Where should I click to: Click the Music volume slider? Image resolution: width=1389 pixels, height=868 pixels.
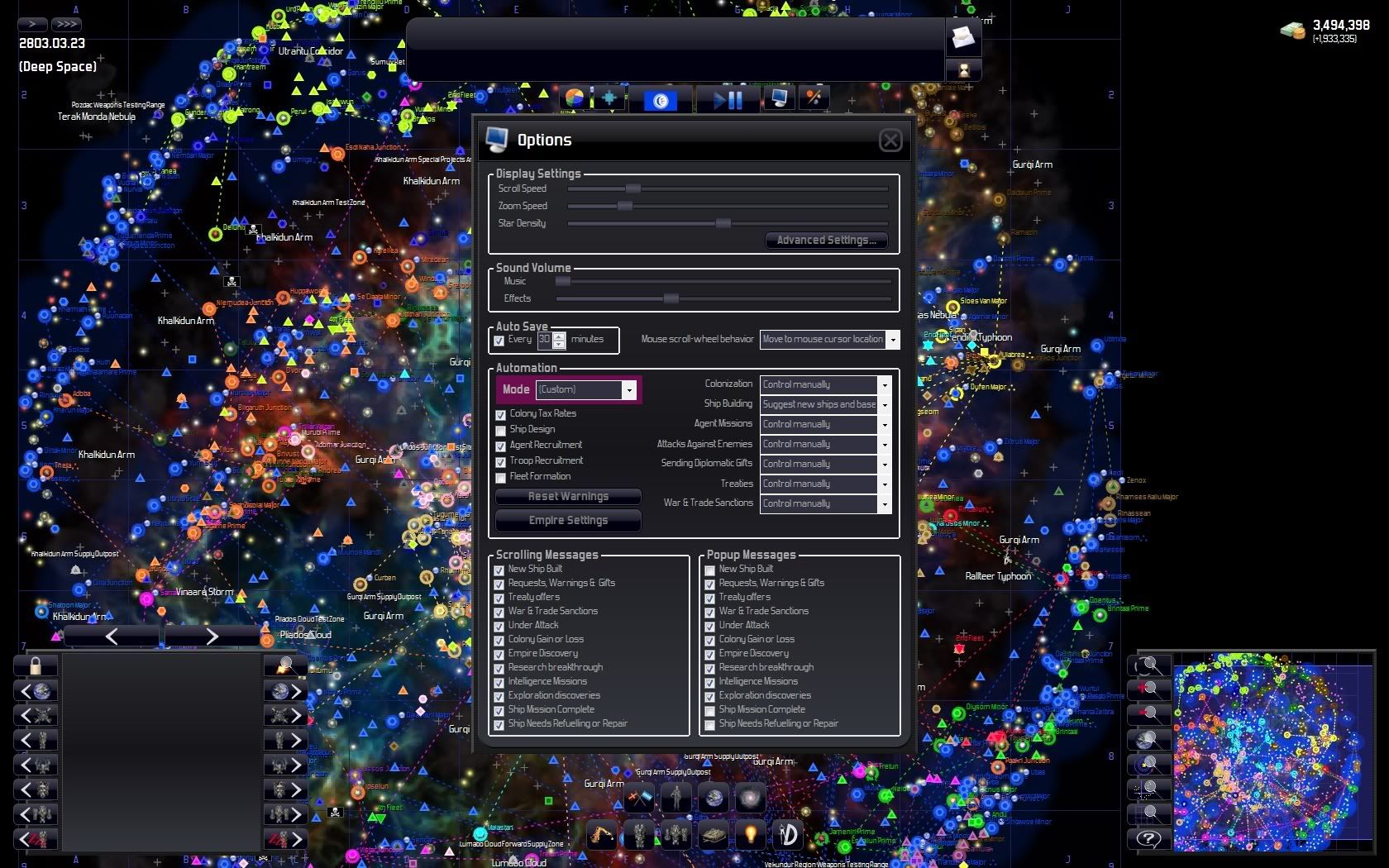pyautogui.click(x=728, y=282)
